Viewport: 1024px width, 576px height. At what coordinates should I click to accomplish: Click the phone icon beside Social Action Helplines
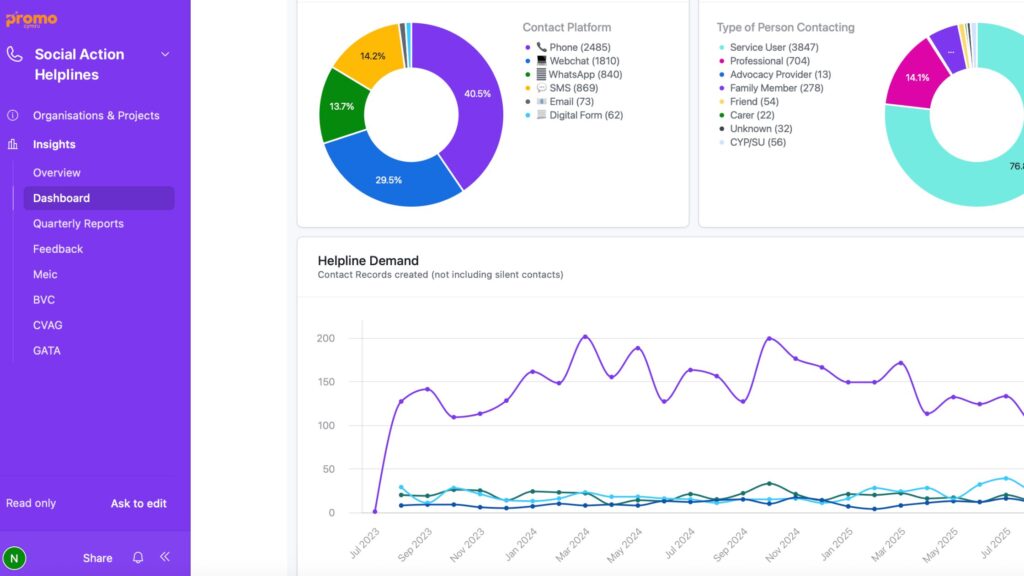14,55
